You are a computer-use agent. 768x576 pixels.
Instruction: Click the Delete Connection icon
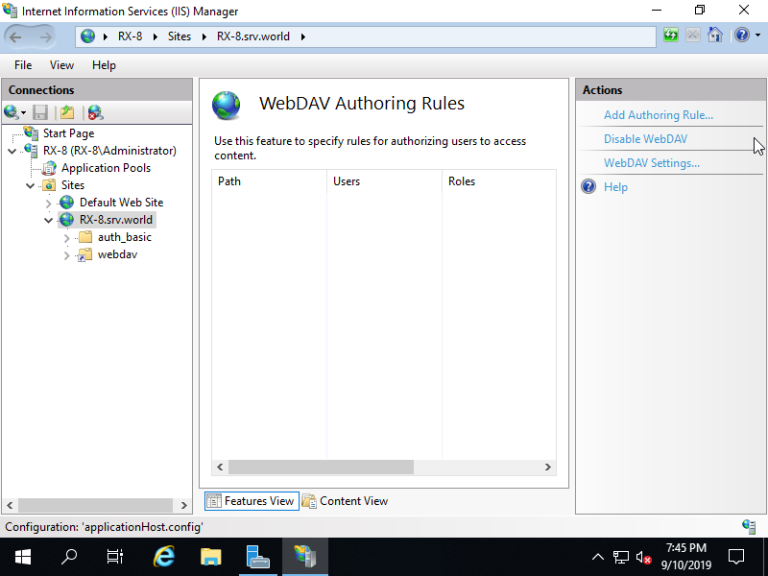pyautogui.click(x=96, y=113)
